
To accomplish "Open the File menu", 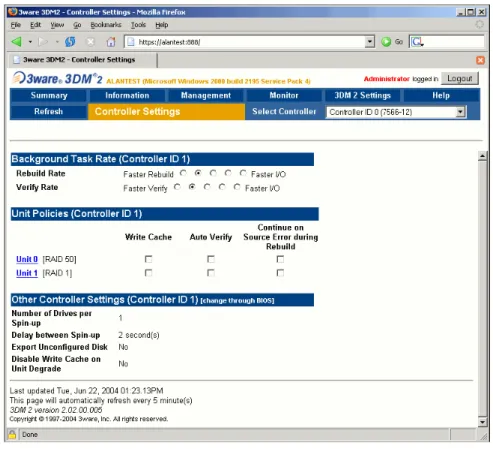I will point(15,25).
